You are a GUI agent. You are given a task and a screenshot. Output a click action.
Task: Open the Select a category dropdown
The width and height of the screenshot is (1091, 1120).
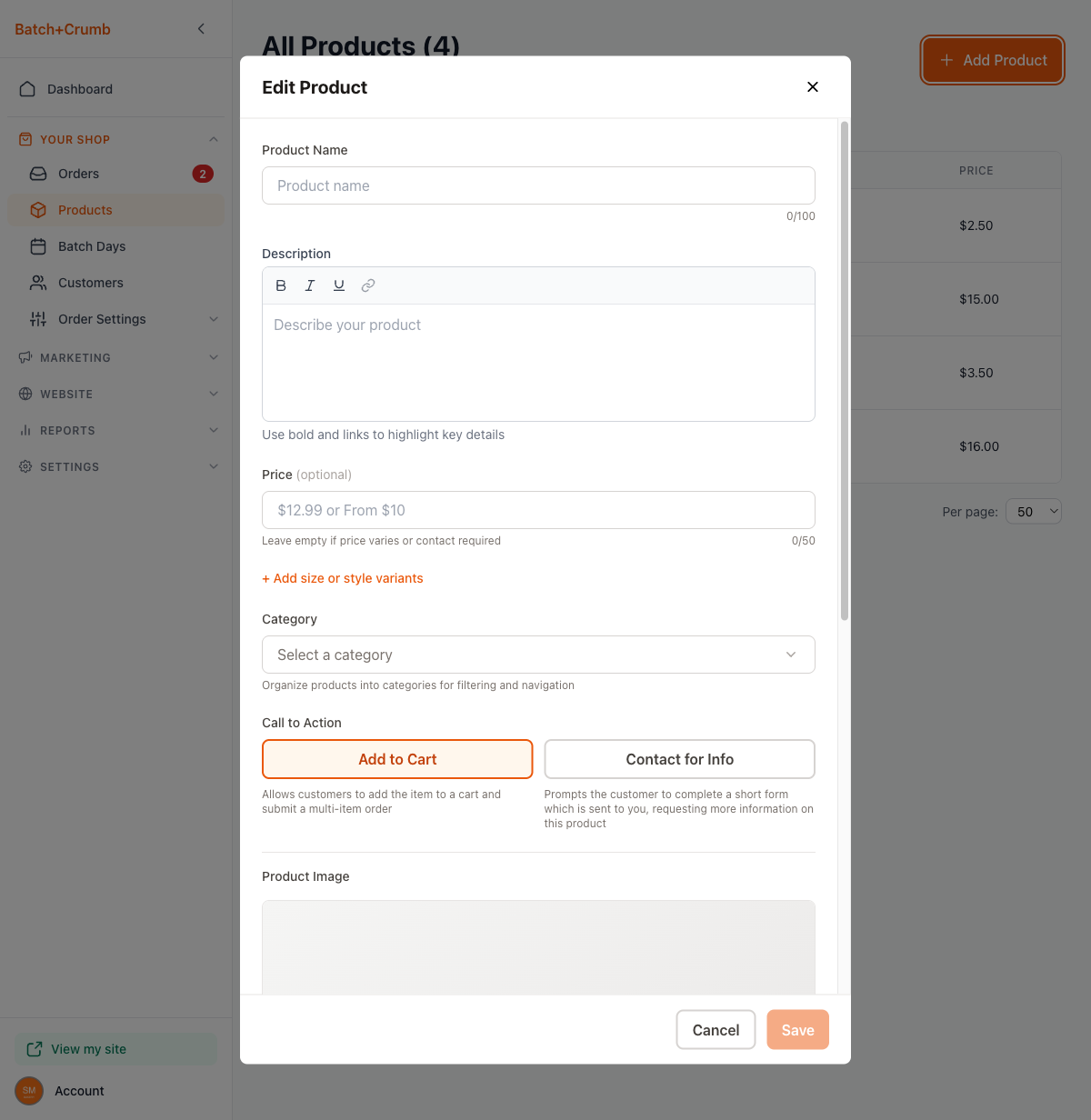[538, 655]
